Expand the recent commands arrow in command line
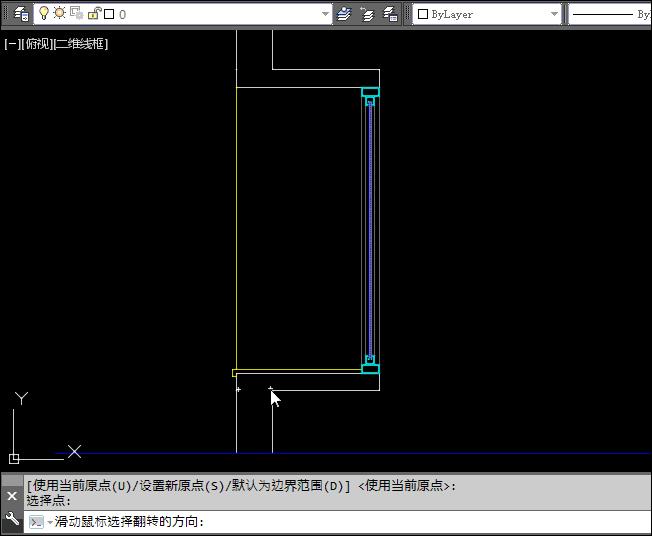The width and height of the screenshot is (652, 536). [x=49, y=522]
